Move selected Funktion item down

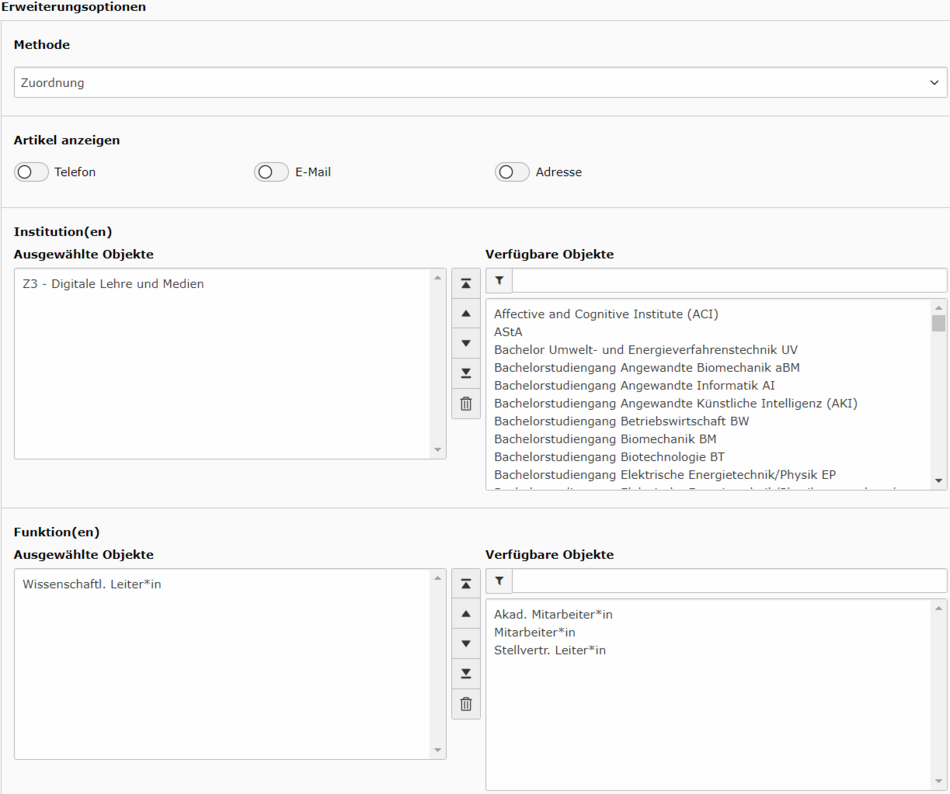[466, 643]
